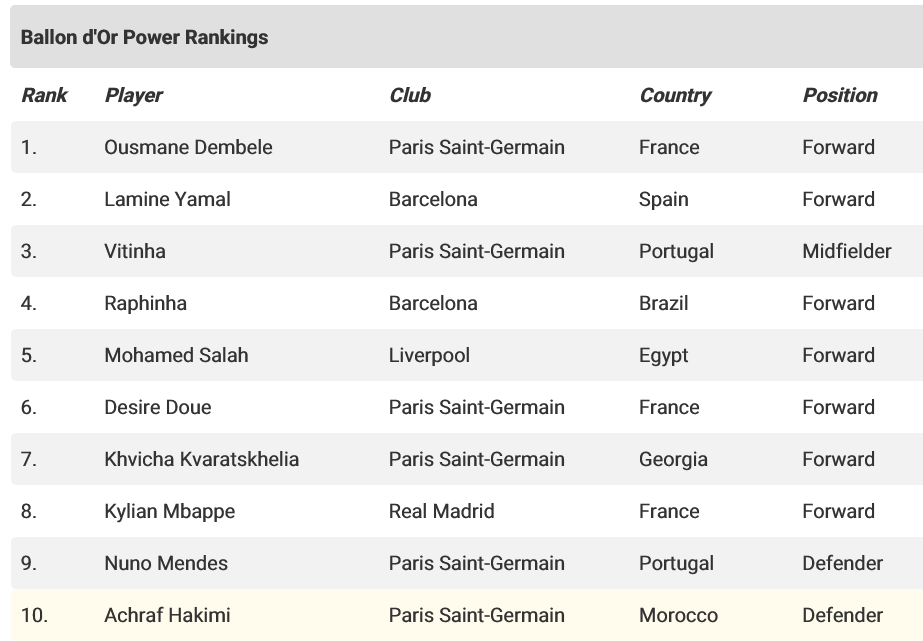Click on Desire Doue
923x641 pixels.
click(158, 407)
